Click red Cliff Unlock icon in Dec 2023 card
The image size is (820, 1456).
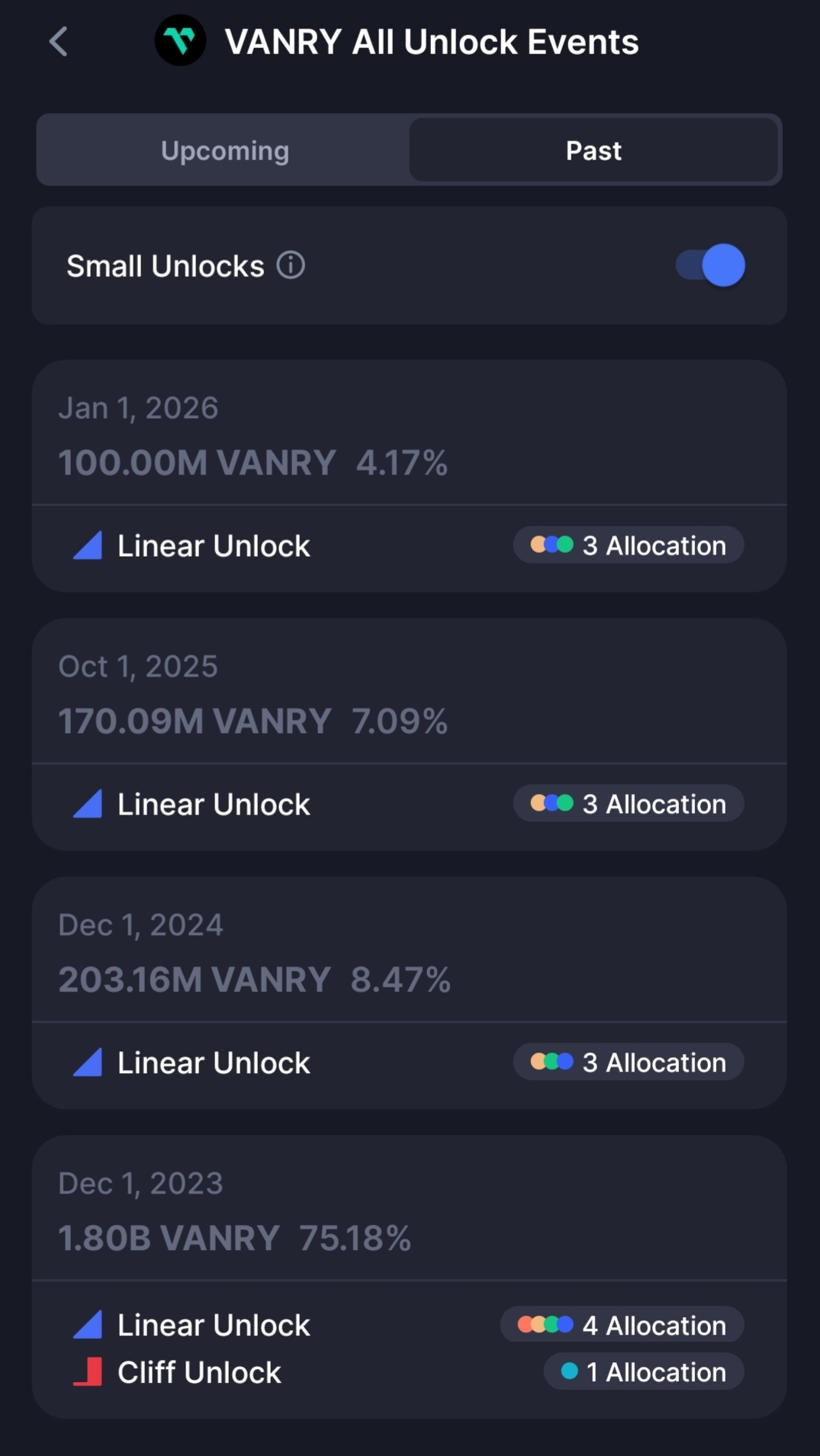click(88, 1372)
